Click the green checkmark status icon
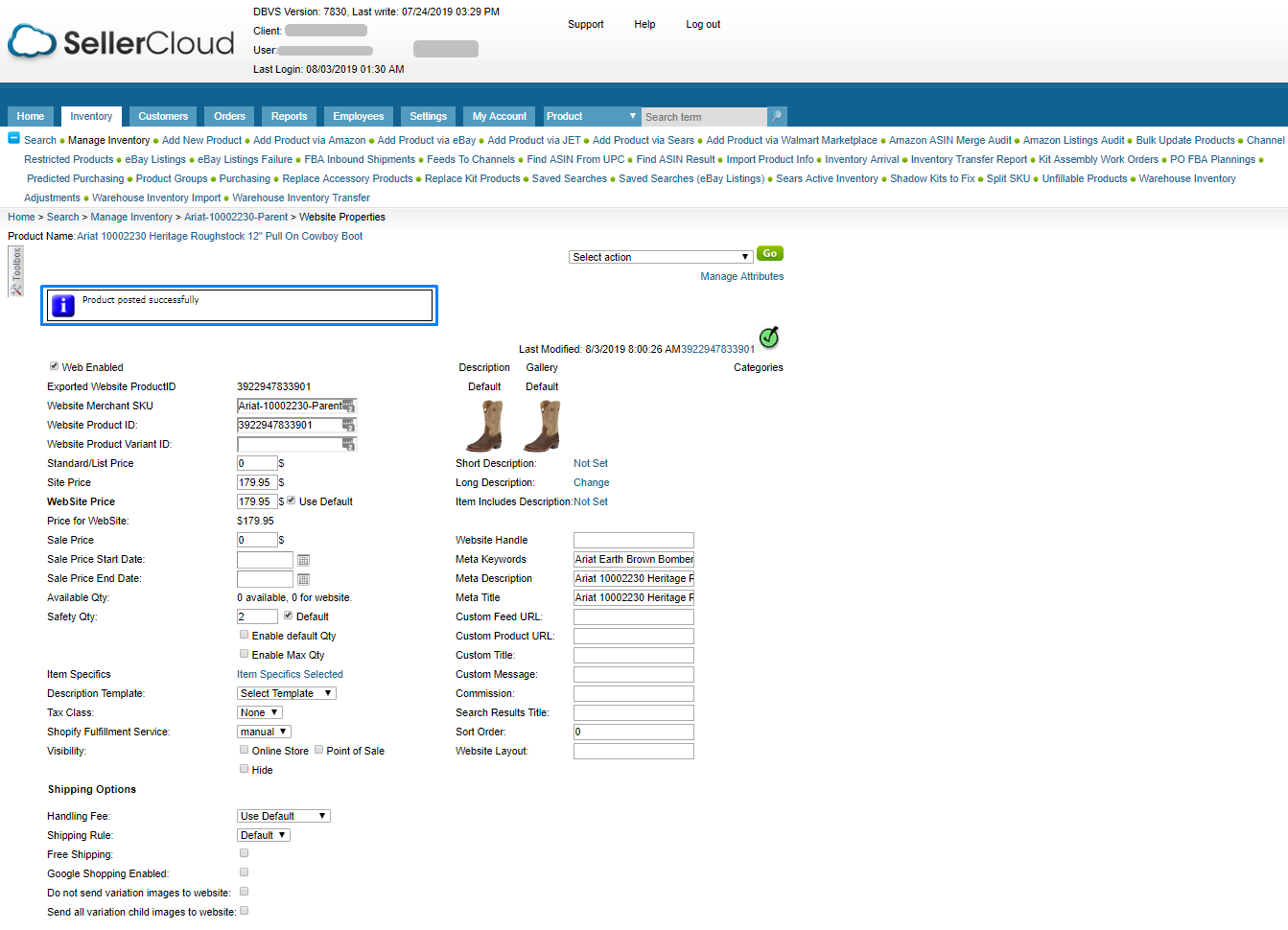Image resolution: width=1288 pixels, height=930 pixels. (769, 337)
